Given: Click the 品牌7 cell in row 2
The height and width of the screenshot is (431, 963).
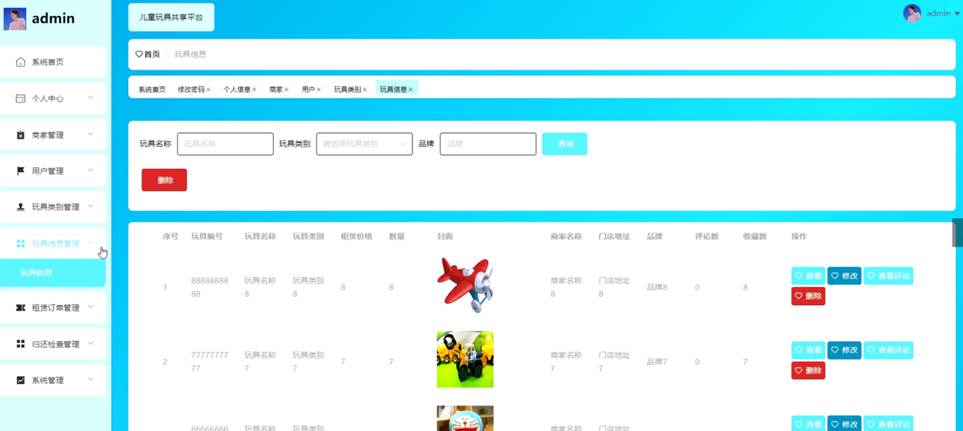Looking at the screenshot, I should pyautogui.click(x=657, y=362).
